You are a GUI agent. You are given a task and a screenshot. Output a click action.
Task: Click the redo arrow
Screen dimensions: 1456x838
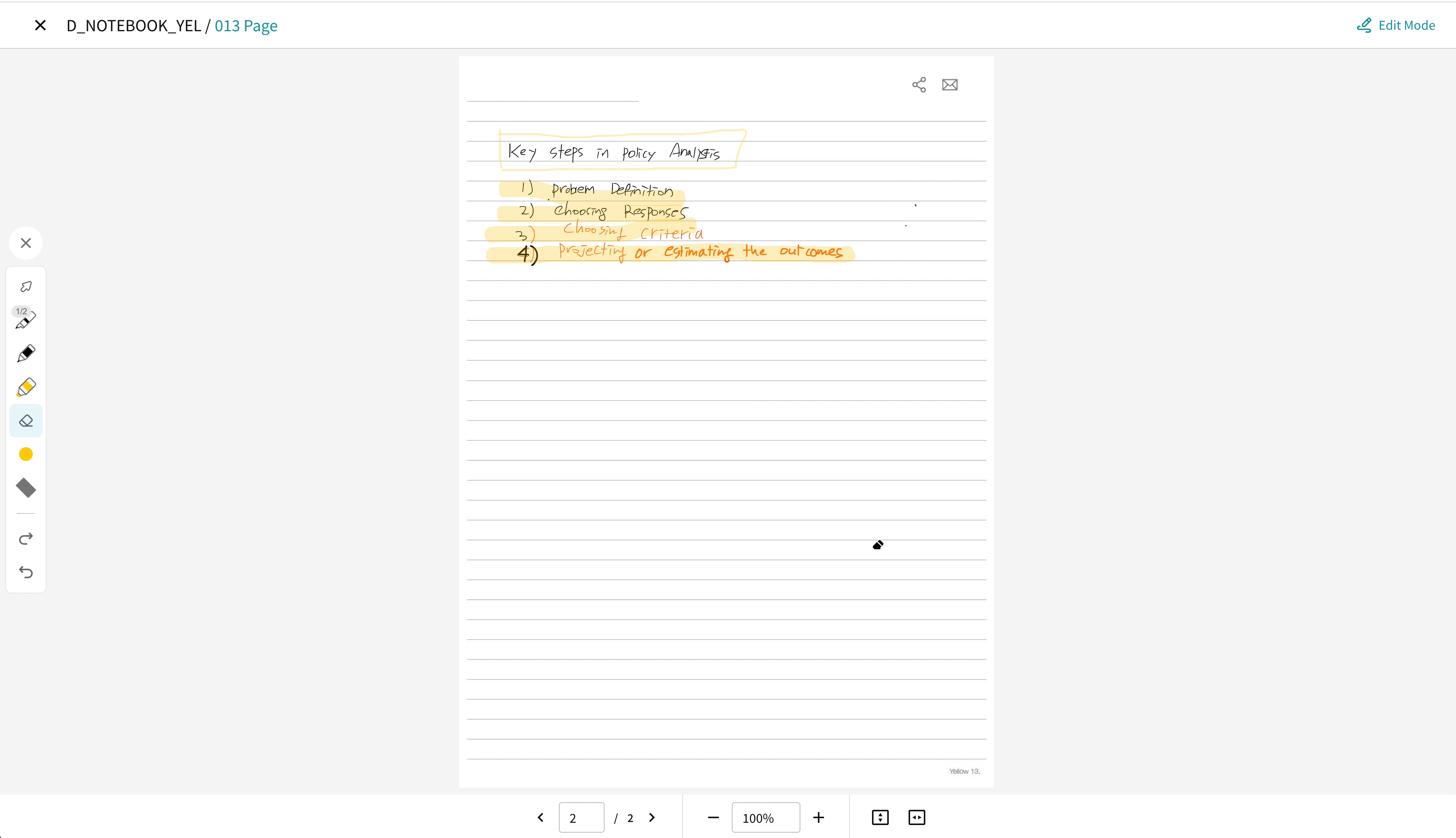coord(26,539)
